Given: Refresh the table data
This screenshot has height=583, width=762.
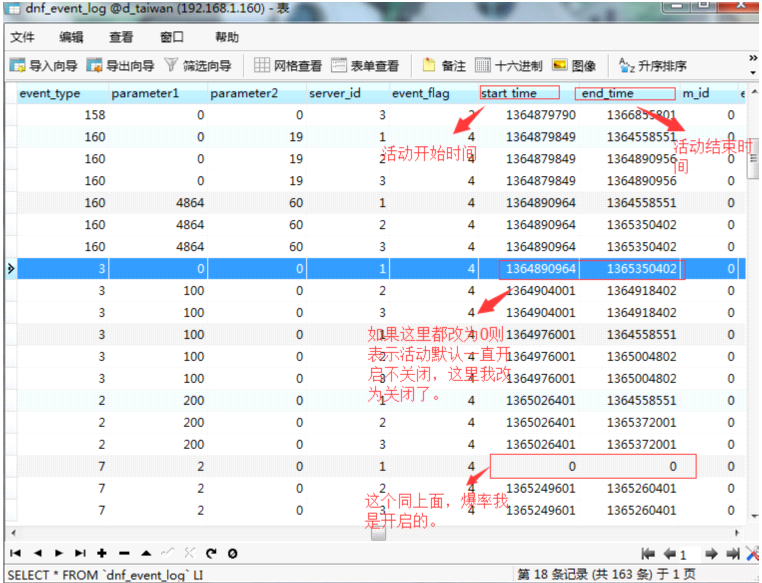Looking at the screenshot, I should pos(211,553).
